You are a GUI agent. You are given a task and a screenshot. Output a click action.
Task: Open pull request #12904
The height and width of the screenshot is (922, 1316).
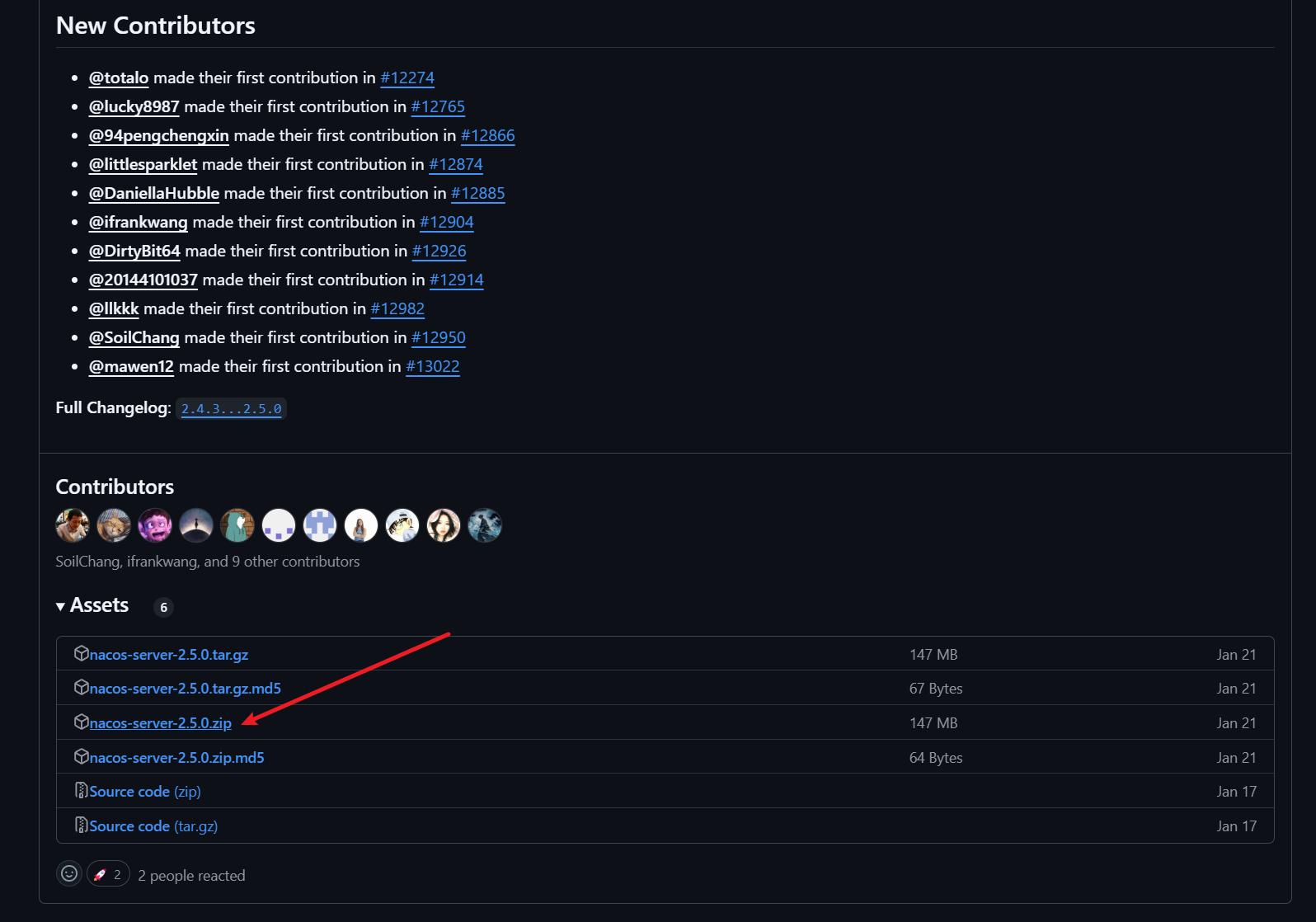pyautogui.click(x=447, y=222)
